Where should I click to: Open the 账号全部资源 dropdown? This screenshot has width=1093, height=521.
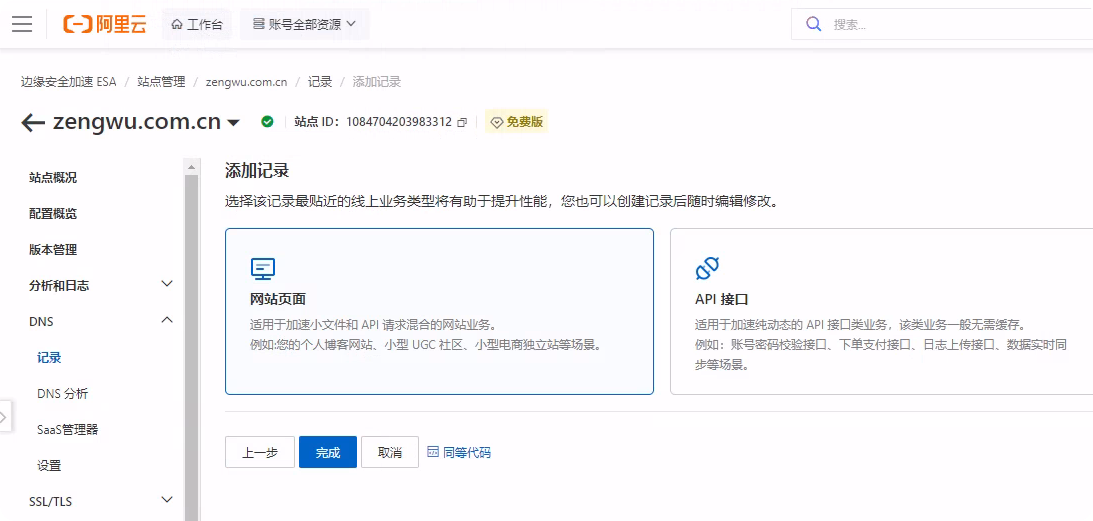point(304,24)
